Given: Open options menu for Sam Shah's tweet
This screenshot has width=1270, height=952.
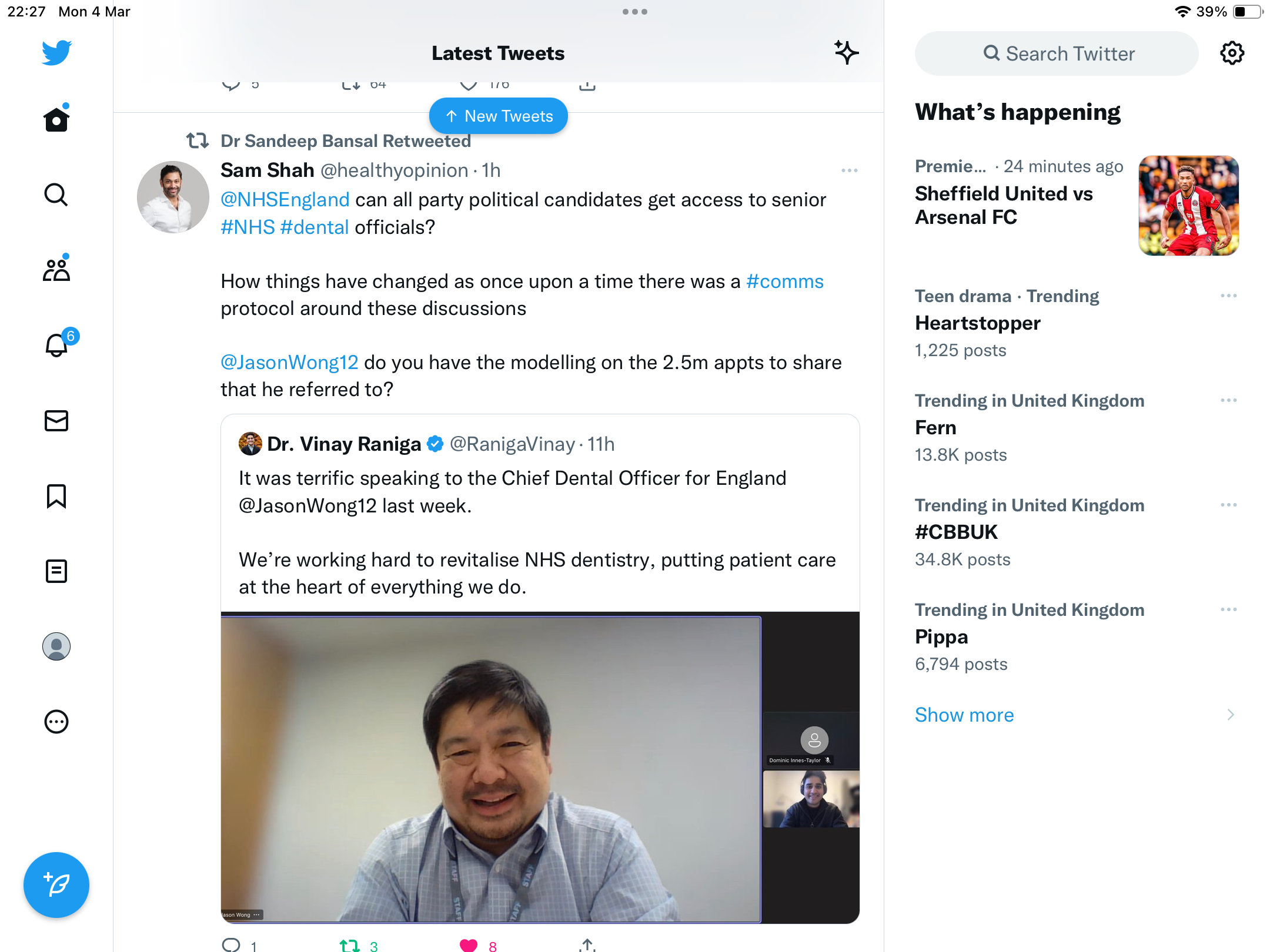Looking at the screenshot, I should (850, 170).
